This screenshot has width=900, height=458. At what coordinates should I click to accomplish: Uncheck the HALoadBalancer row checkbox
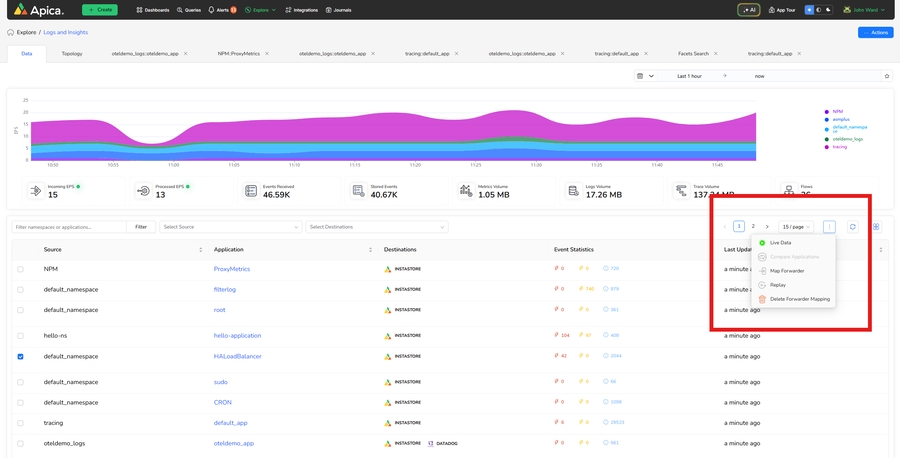pos(20,356)
